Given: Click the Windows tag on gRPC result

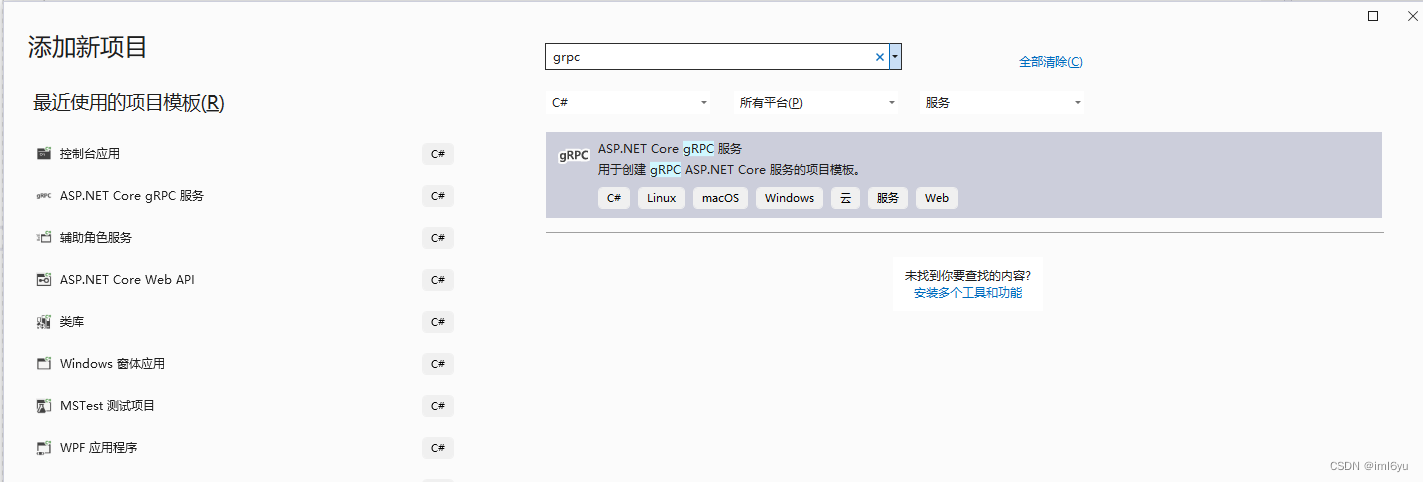Looking at the screenshot, I should (790, 198).
